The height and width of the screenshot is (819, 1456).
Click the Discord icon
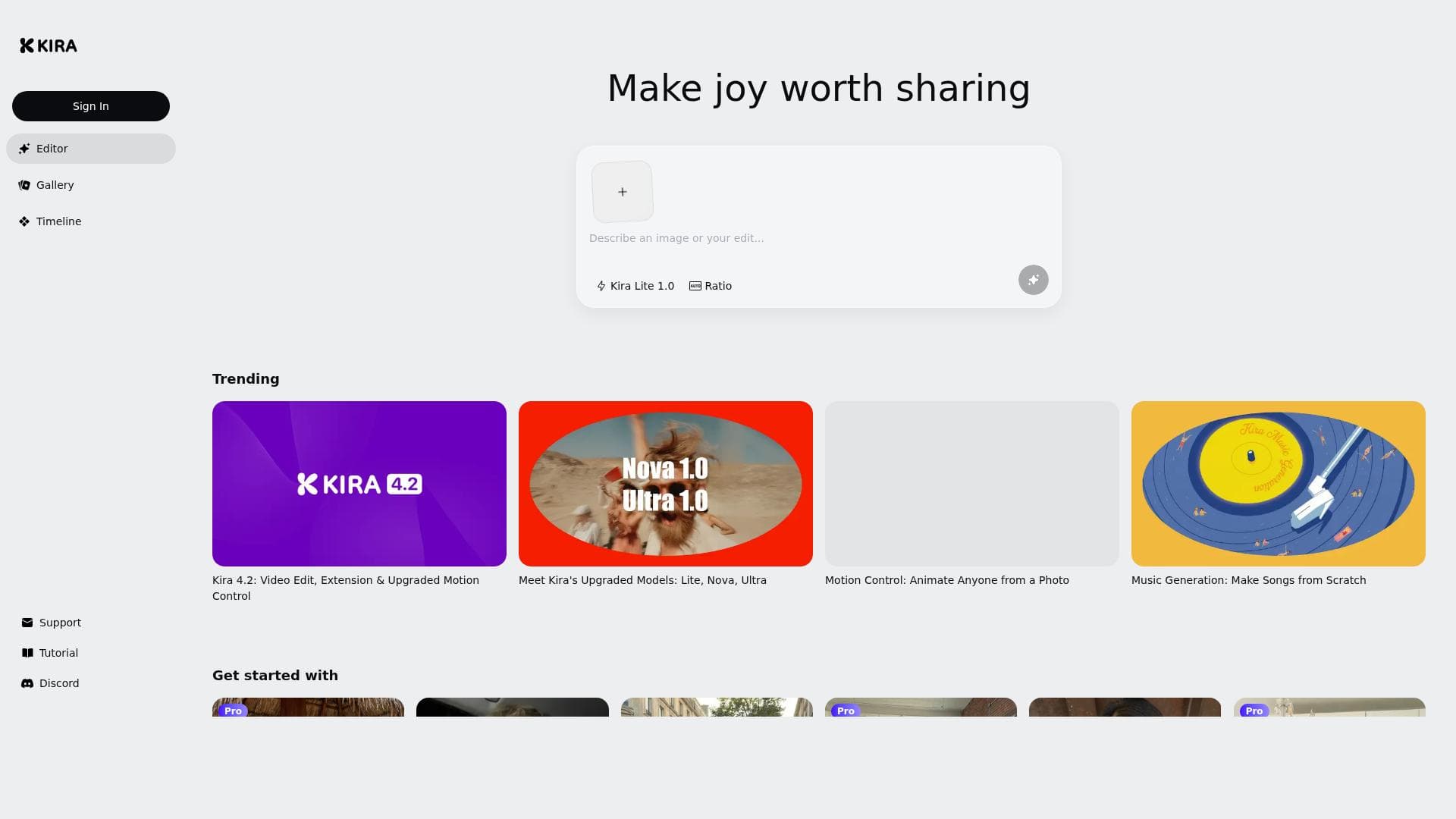pyautogui.click(x=27, y=683)
